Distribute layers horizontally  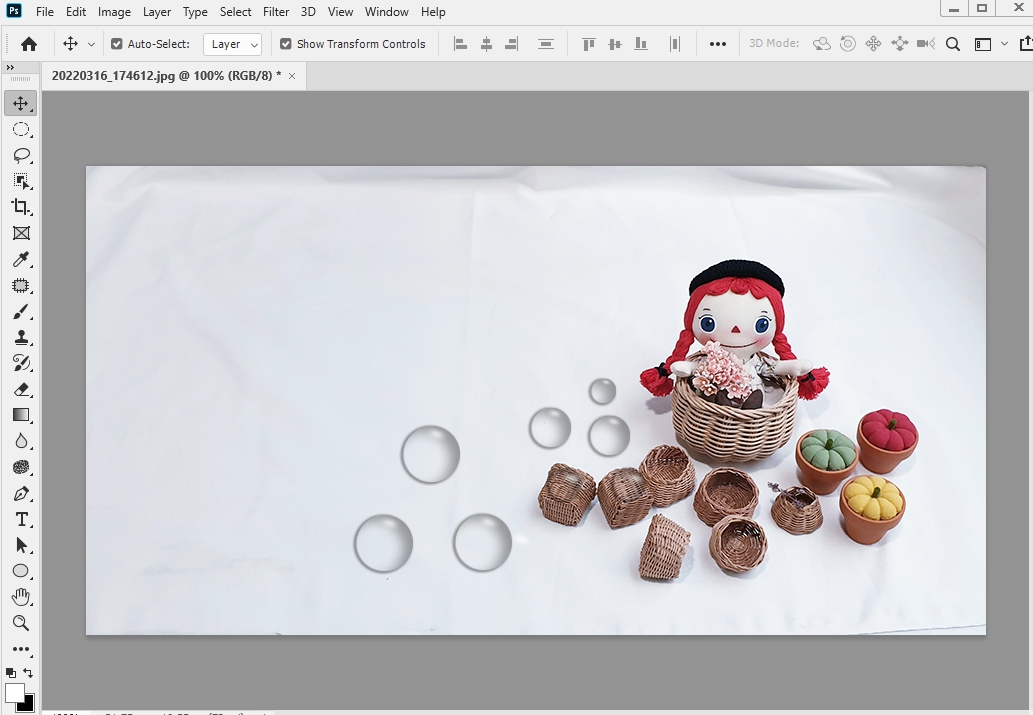coord(674,44)
